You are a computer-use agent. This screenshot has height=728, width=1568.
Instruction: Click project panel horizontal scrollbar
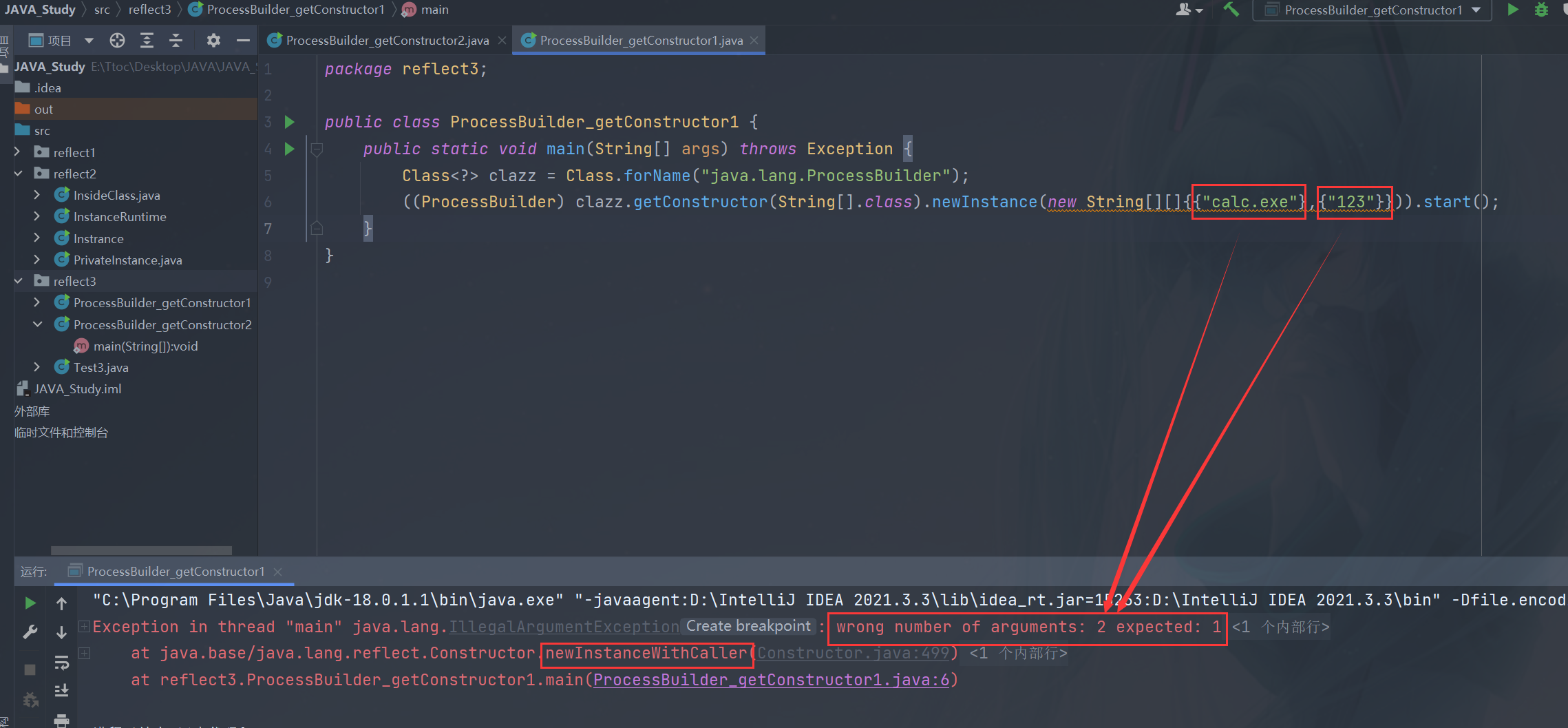coord(141,550)
